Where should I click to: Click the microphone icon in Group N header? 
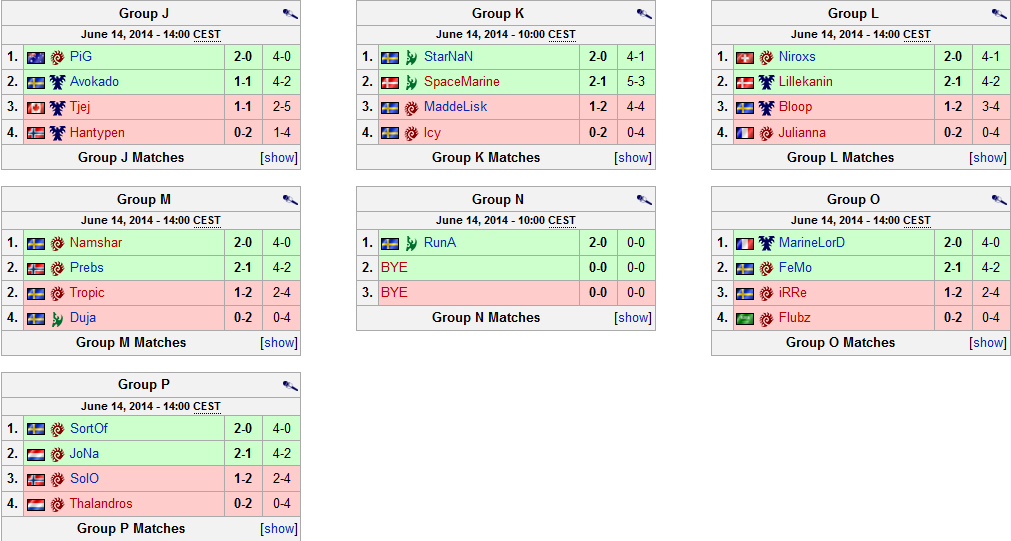[x=645, y=200]
